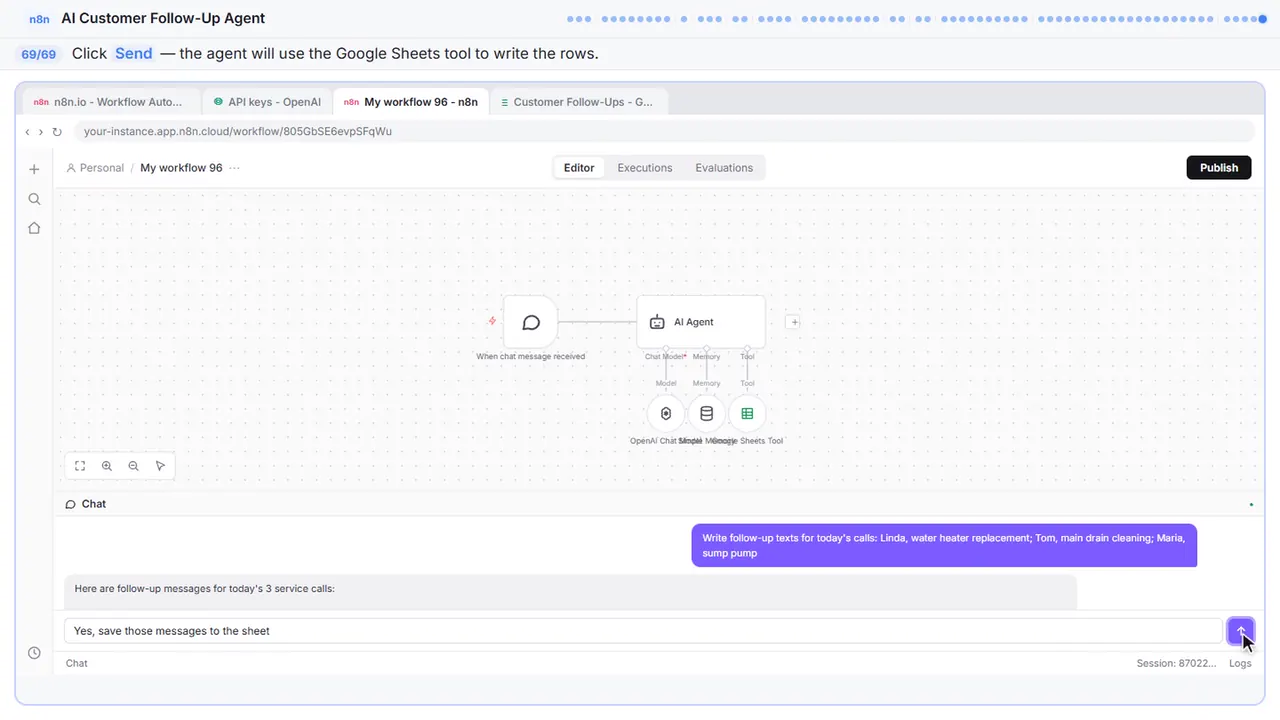Fit workflow to view icon
1280x720 pixels.
[80, 466]
